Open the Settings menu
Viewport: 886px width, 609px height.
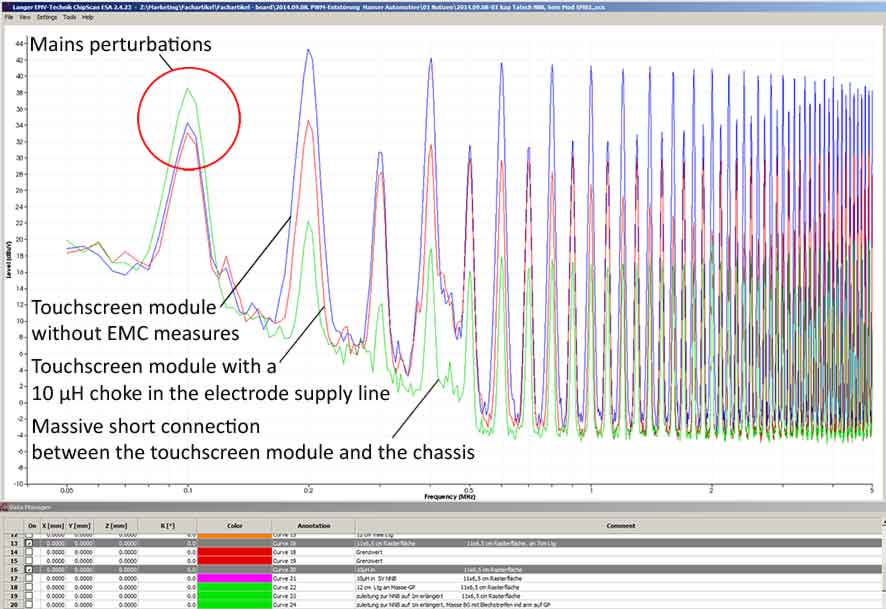(x=47, y=17)
